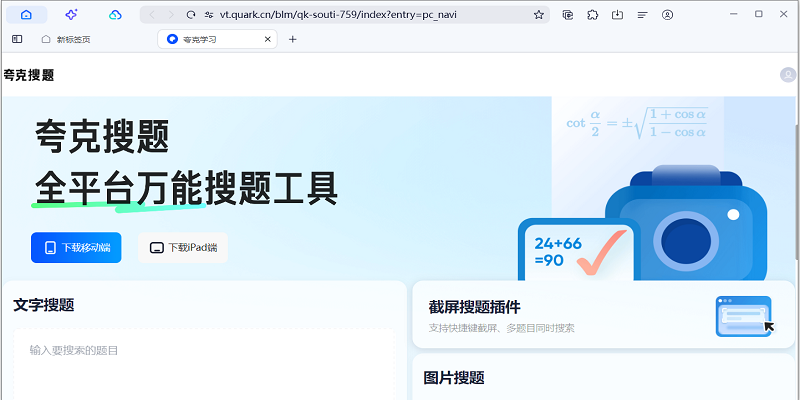Screen dimensions: 800x400
Task: Open the cloud drive icon
Action: click(x=115, y=15)
